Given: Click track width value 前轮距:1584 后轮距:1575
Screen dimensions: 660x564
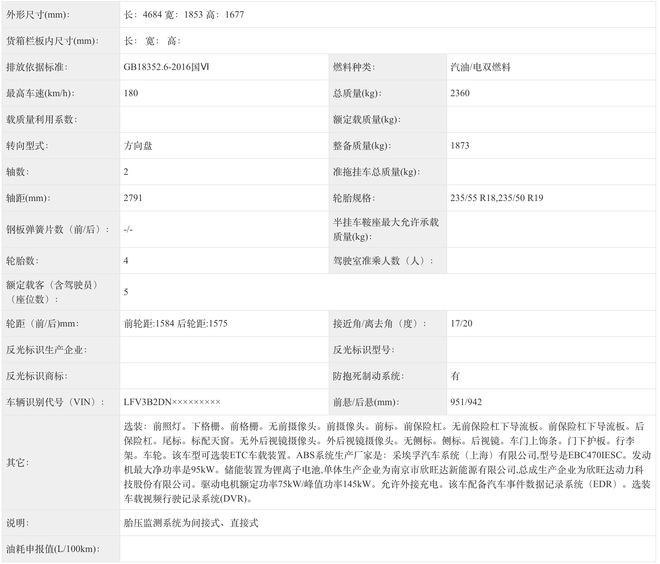Looking at the screenshot, I should pyautogui.click(x=176, y=324).
